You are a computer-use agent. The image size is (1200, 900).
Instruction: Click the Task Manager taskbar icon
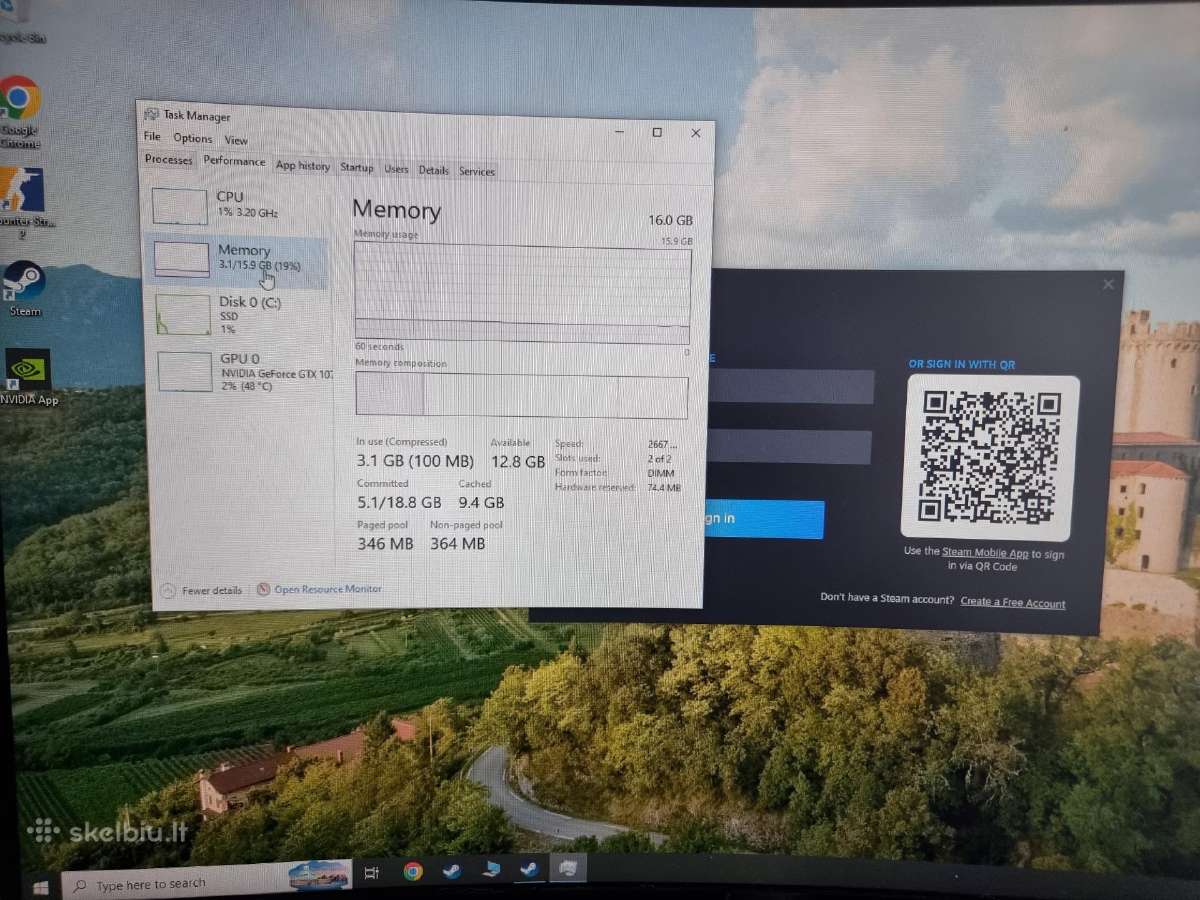(567, 868)
